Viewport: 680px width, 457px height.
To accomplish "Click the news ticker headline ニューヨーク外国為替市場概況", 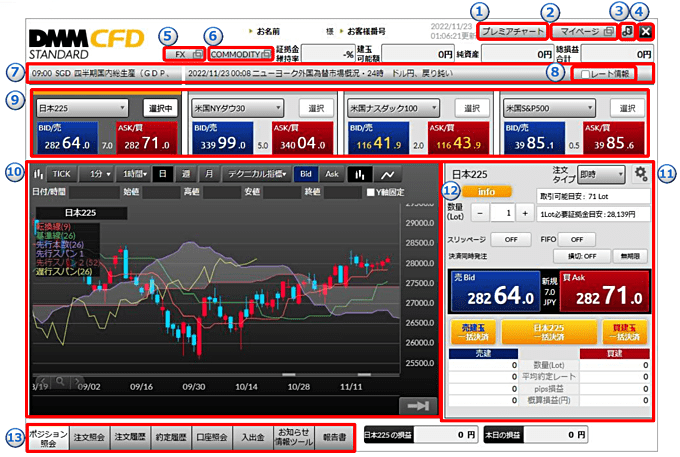I will click(320, 74).
